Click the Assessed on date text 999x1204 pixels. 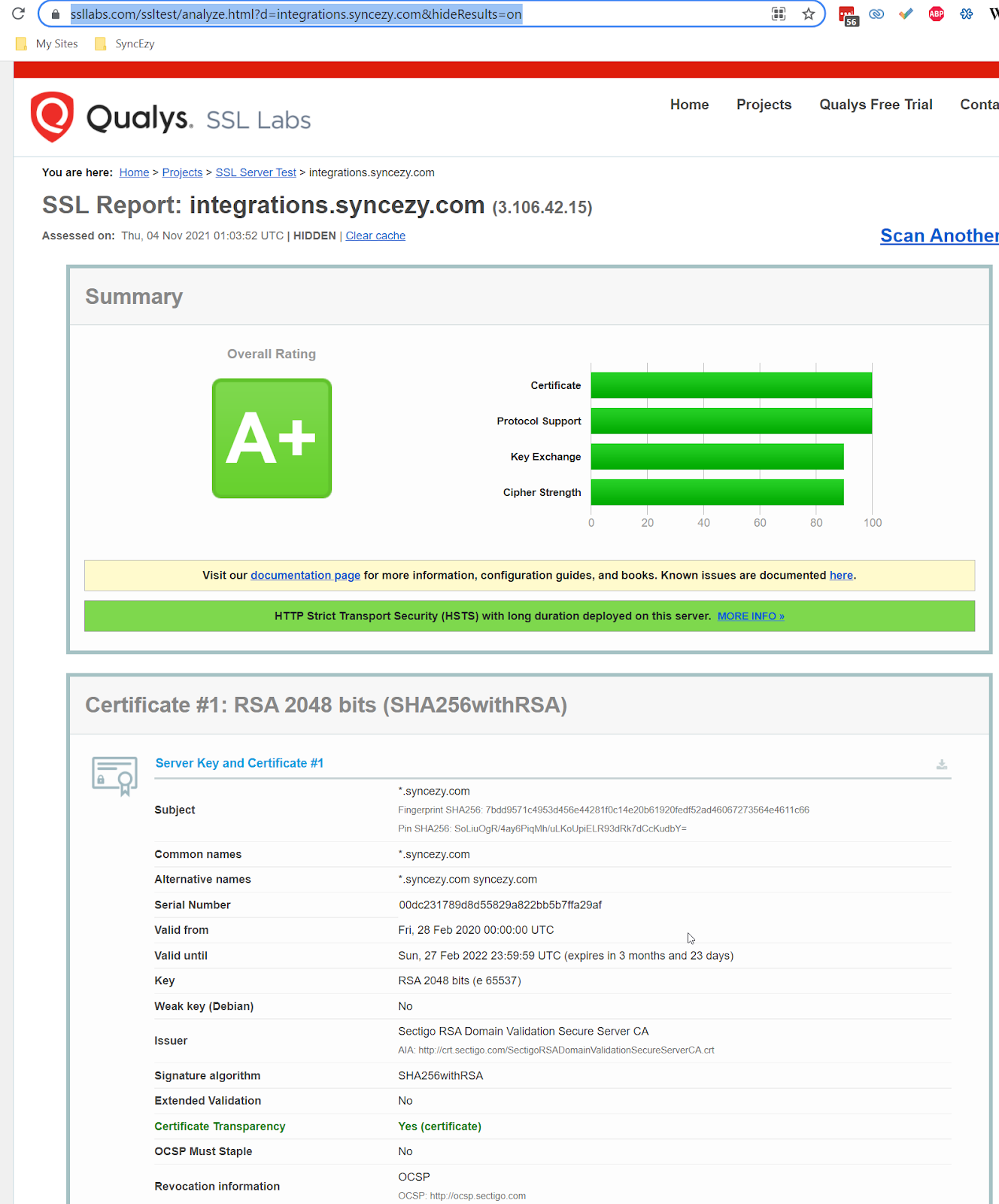click(202, 236)
